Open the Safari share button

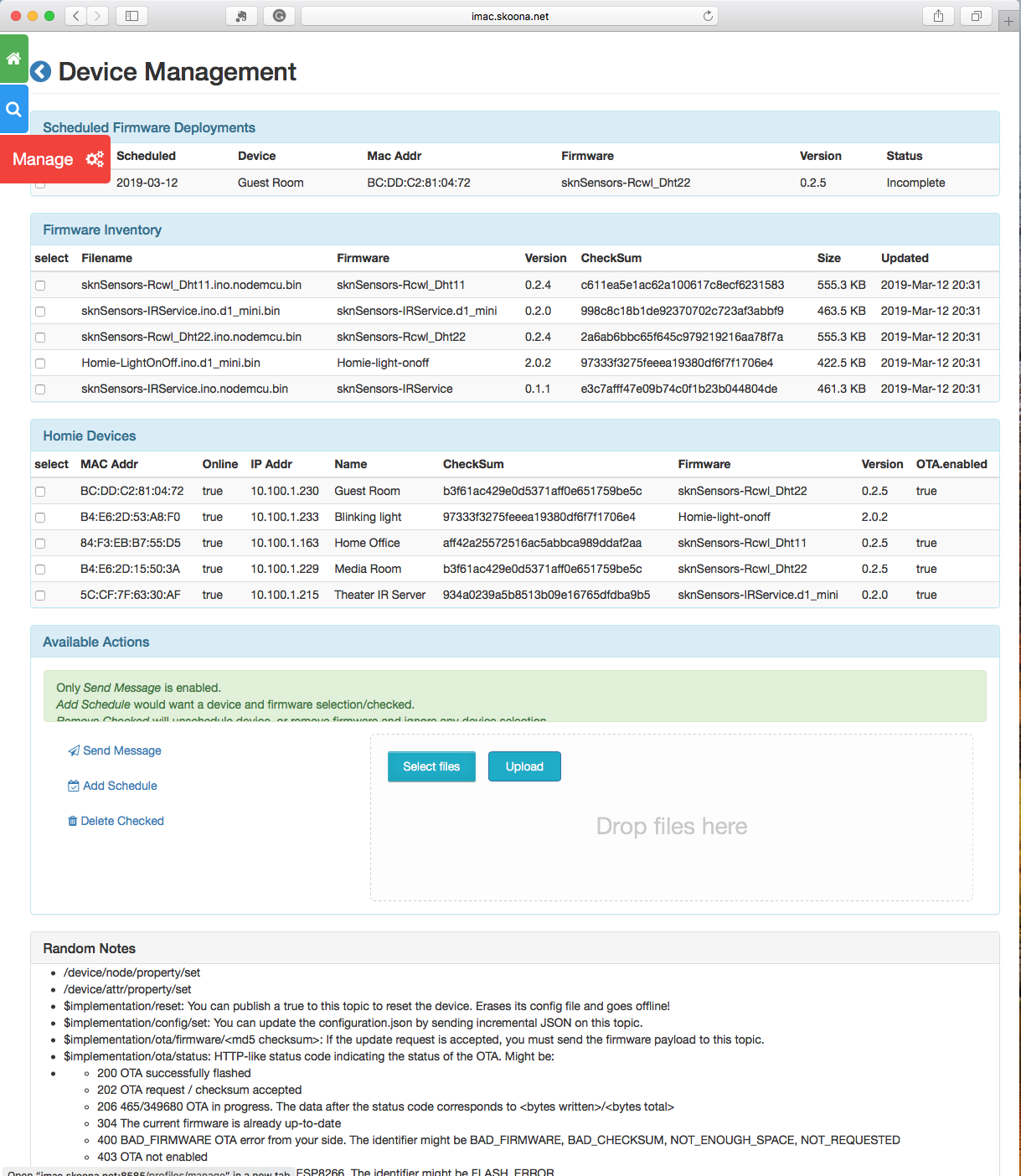point(938,16)
